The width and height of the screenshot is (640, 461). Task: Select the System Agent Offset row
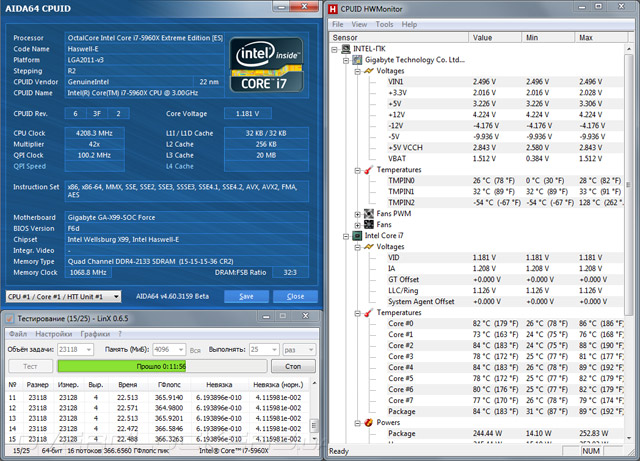(x=505, y=301)
